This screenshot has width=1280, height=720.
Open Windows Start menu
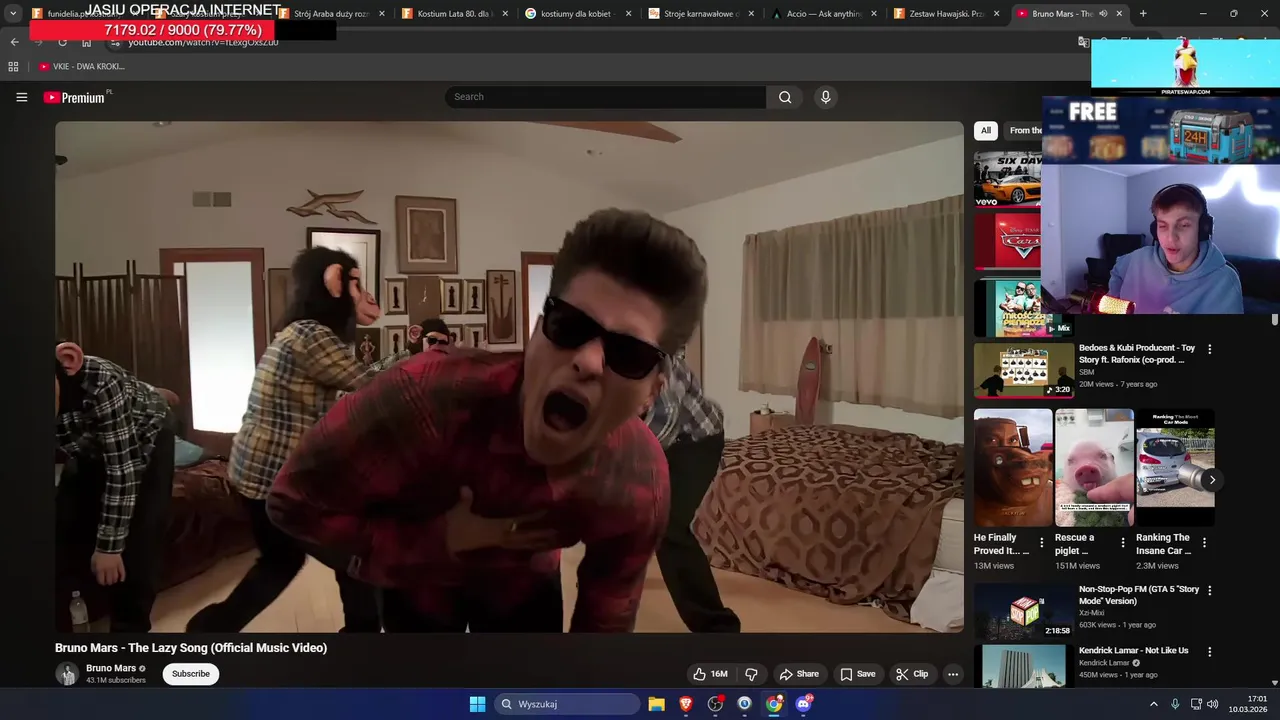[477, 704]
